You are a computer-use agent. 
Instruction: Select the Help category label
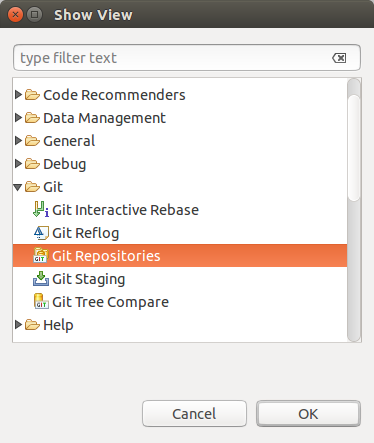(58, 325)
